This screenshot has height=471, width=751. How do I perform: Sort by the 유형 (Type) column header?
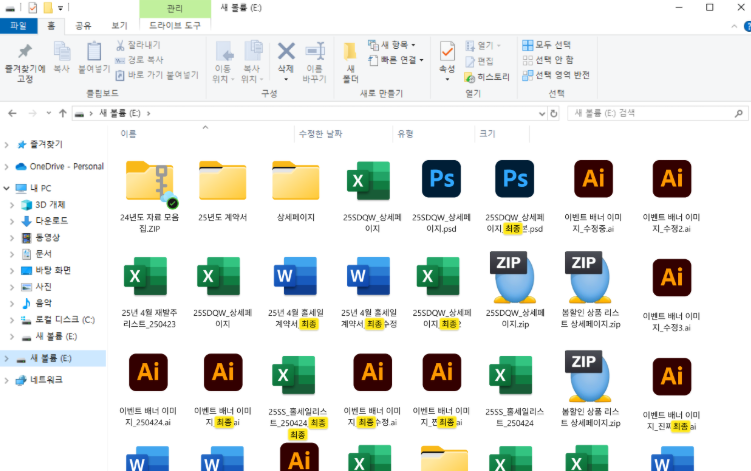tap(405, 134)
